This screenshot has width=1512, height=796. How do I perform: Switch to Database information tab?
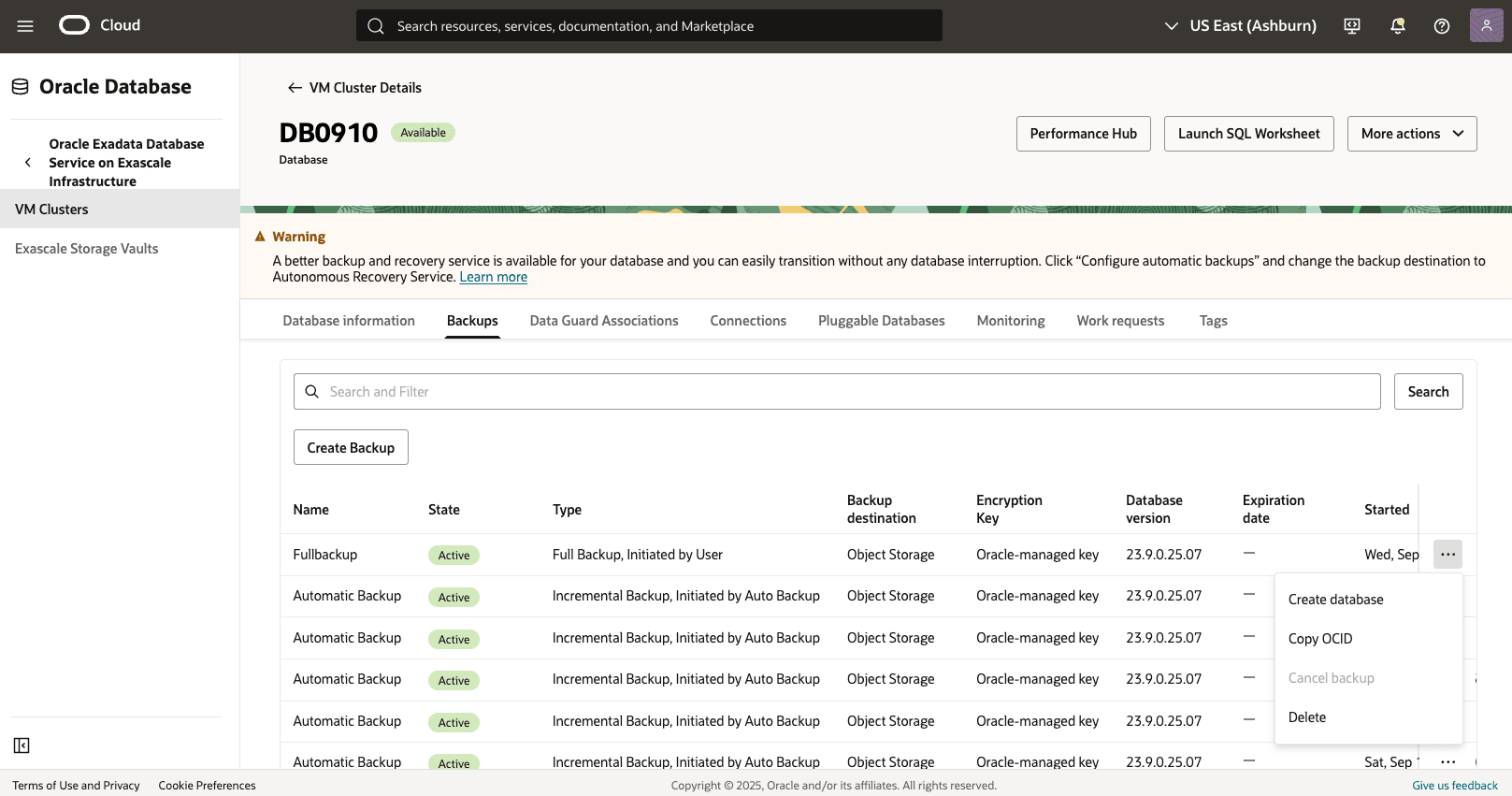tap(349, 321)
